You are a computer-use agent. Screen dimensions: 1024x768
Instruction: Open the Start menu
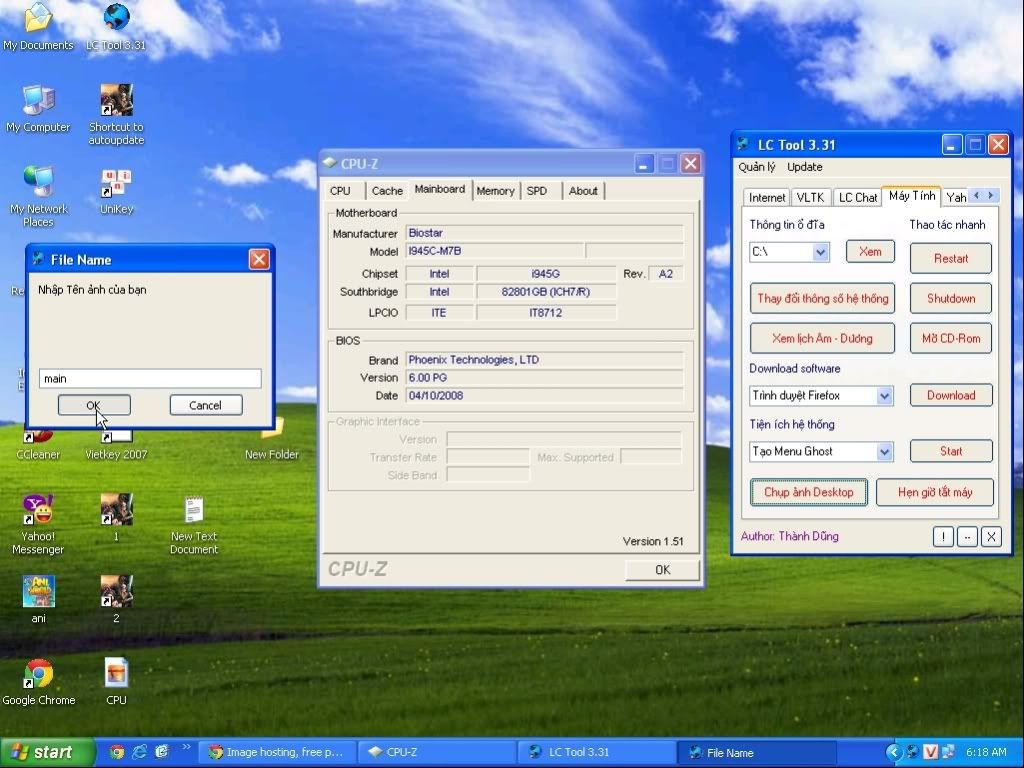click(x=46, y=752)
